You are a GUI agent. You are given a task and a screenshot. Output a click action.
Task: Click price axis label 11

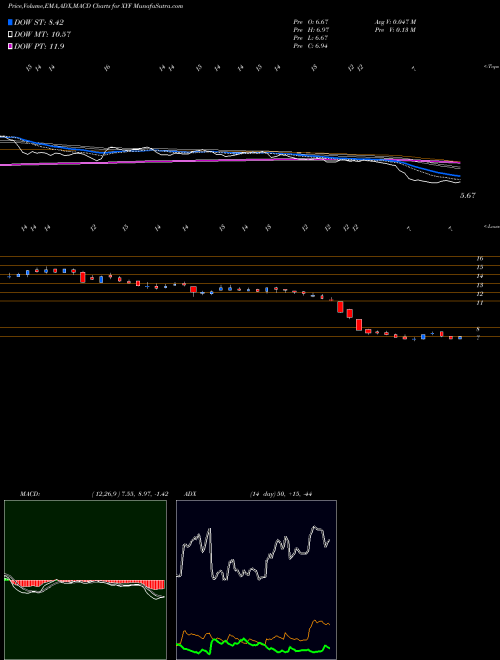point(479,303)
